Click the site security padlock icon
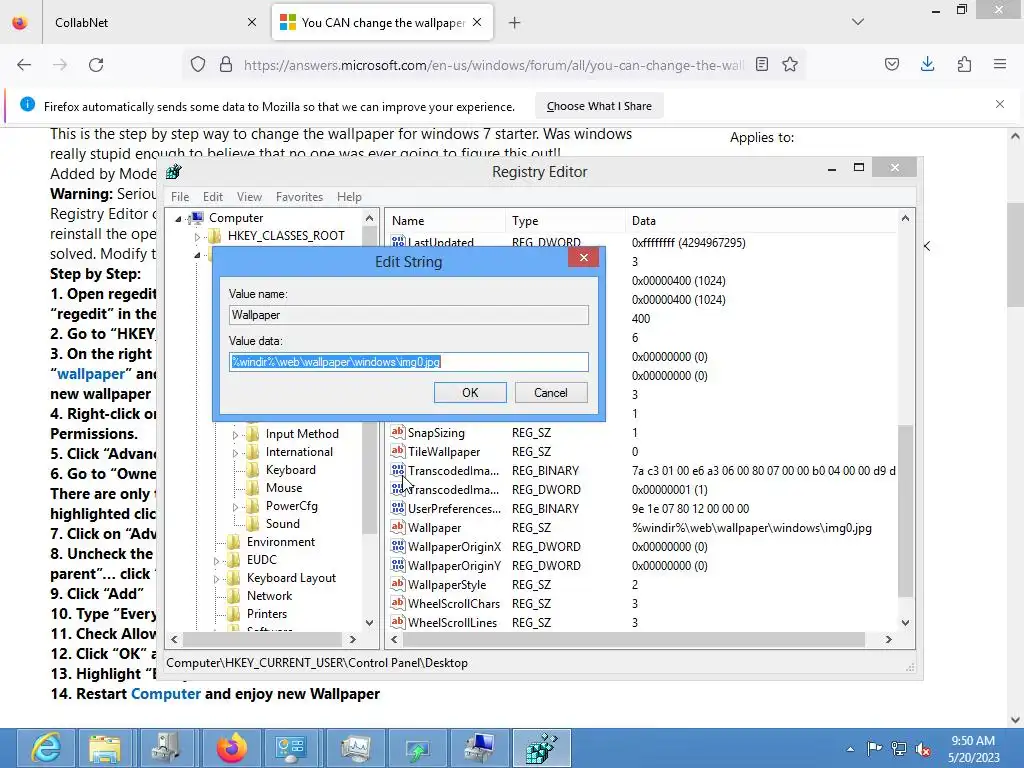The height and width of the screenshot is (768, 1024). pyautogui.click(x=226, y=65)
